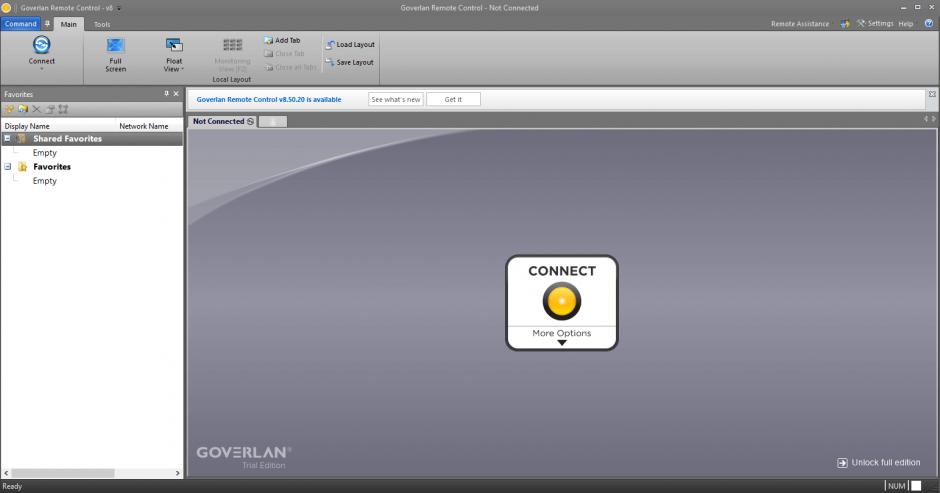Collapse the Favorites tree node

point(7,167)
